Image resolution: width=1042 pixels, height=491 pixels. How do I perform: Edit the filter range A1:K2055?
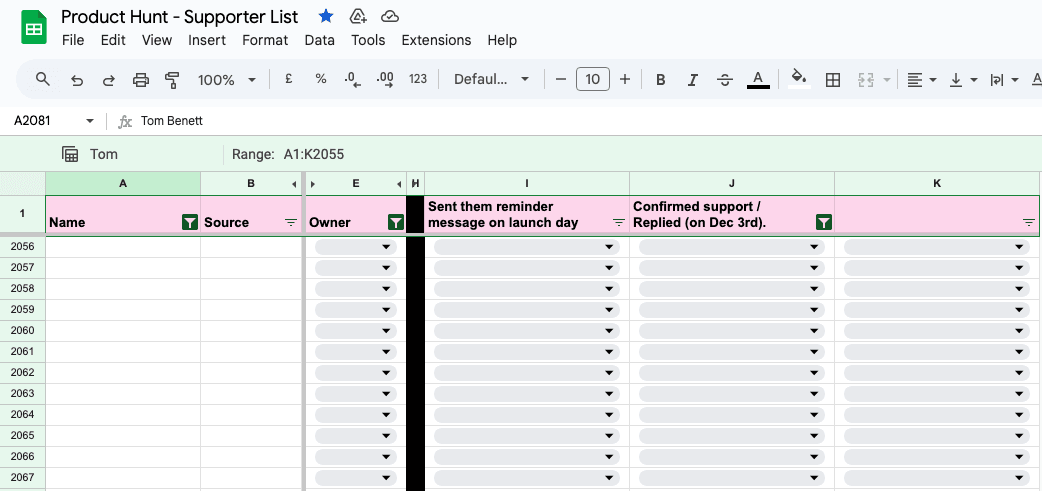point(314,155)
